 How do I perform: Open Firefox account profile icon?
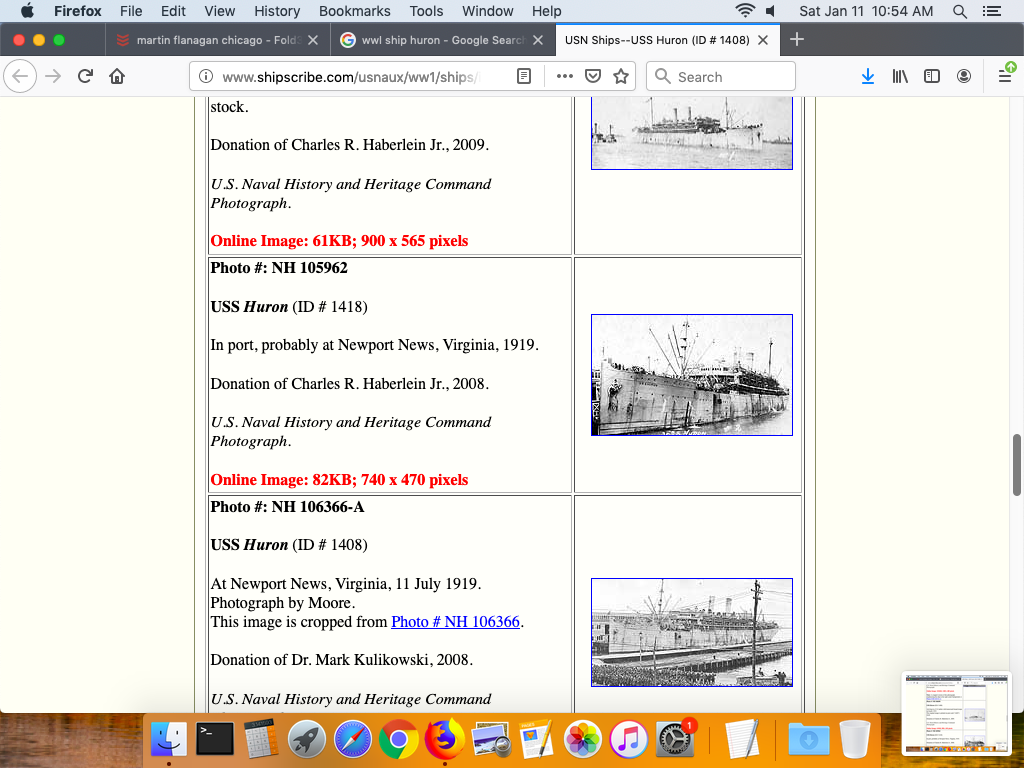tap(964, 77)
